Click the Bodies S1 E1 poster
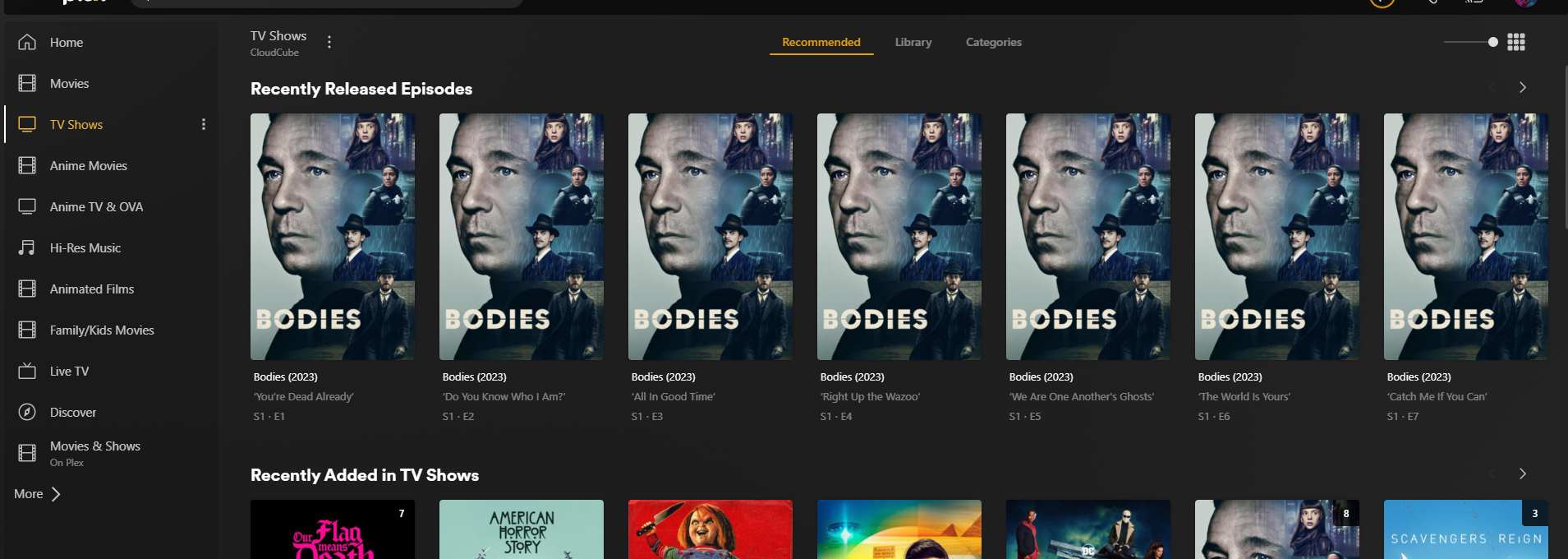Viewport: 1568px width, 559px height. 333,237
